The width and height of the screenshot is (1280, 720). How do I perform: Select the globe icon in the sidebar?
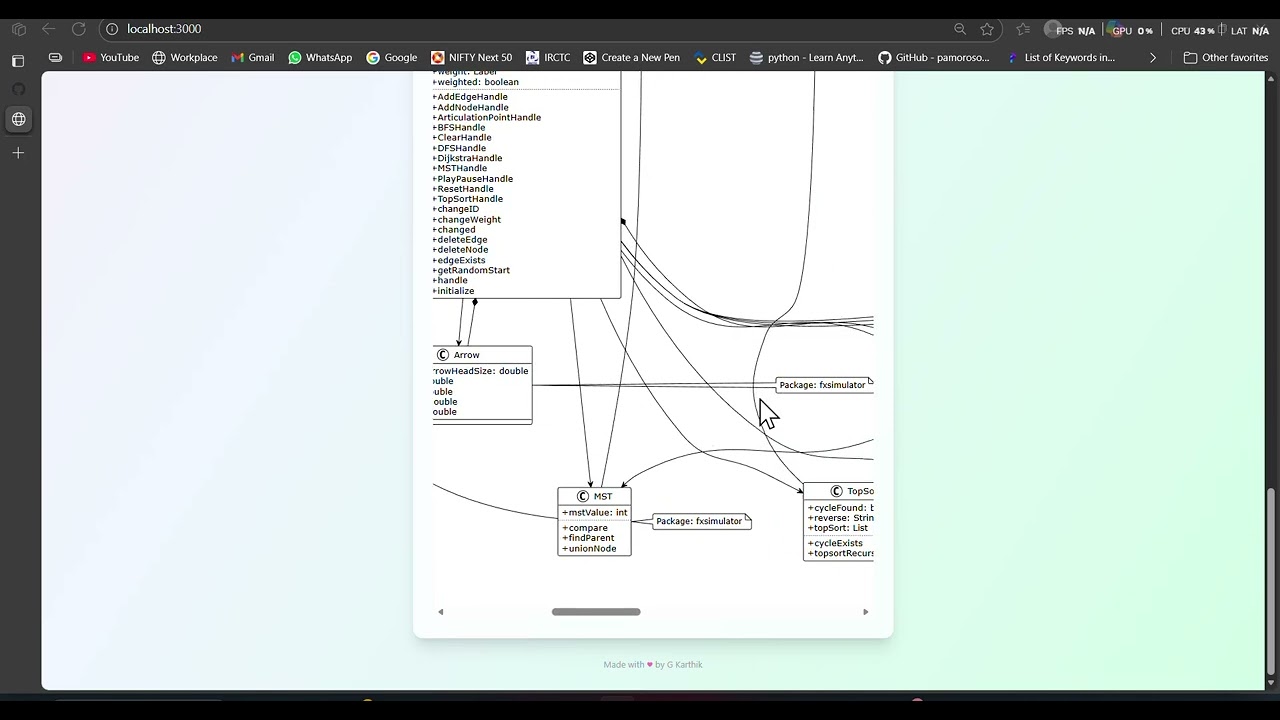tap(18, 120)
